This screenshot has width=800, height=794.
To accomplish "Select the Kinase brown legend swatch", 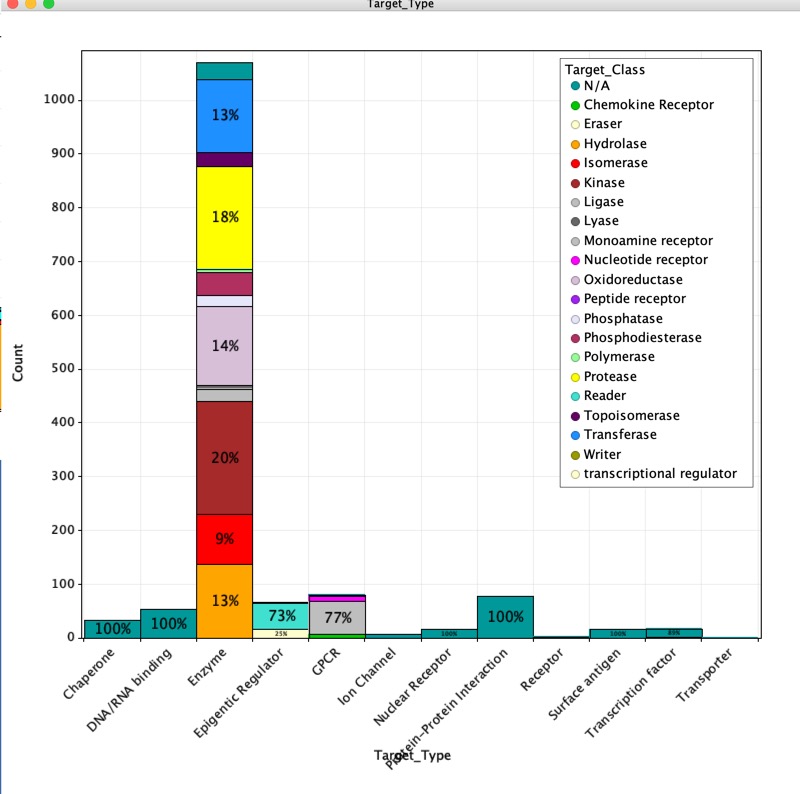I will (575, 183).
